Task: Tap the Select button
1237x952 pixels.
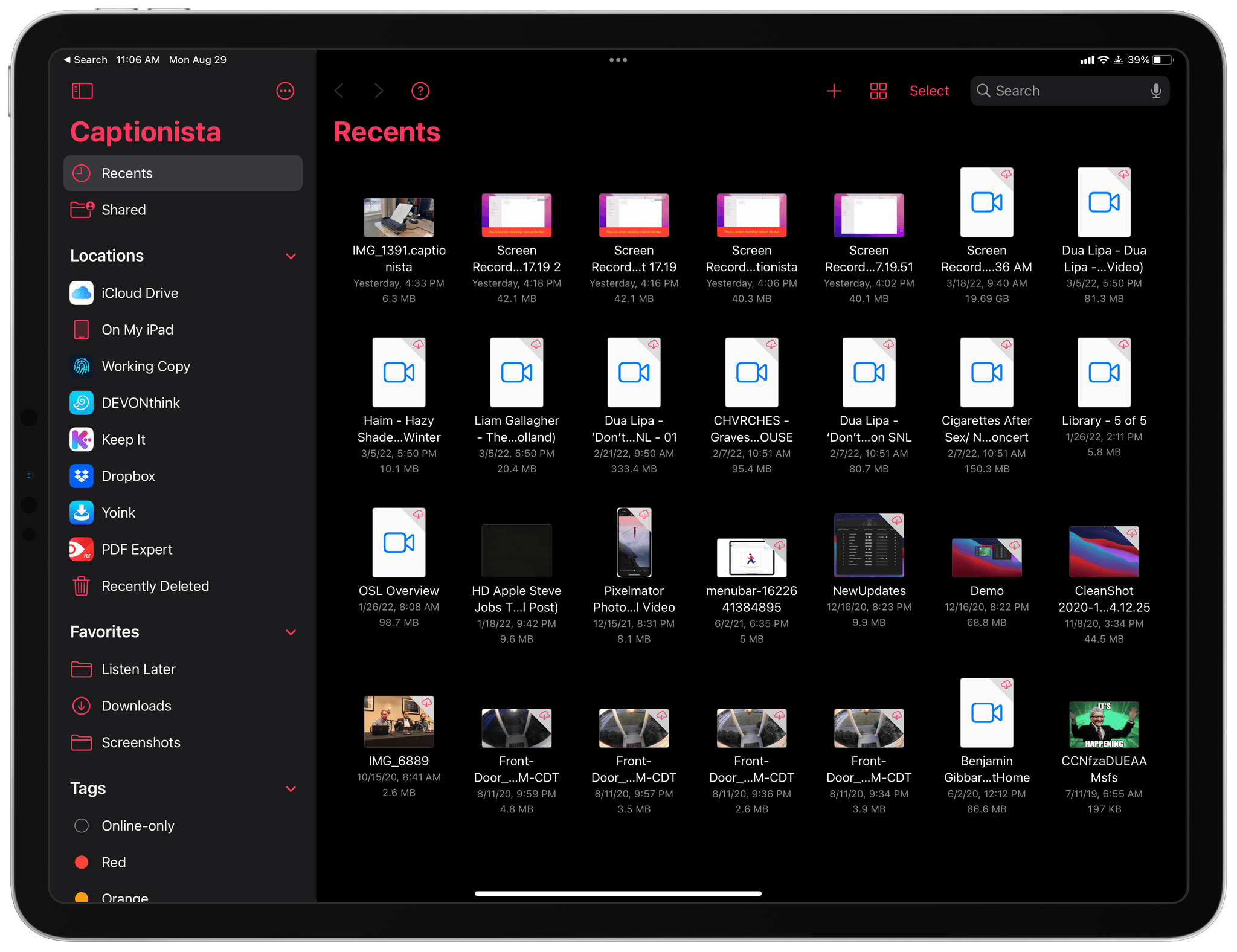Action: (x=929, y=91)
